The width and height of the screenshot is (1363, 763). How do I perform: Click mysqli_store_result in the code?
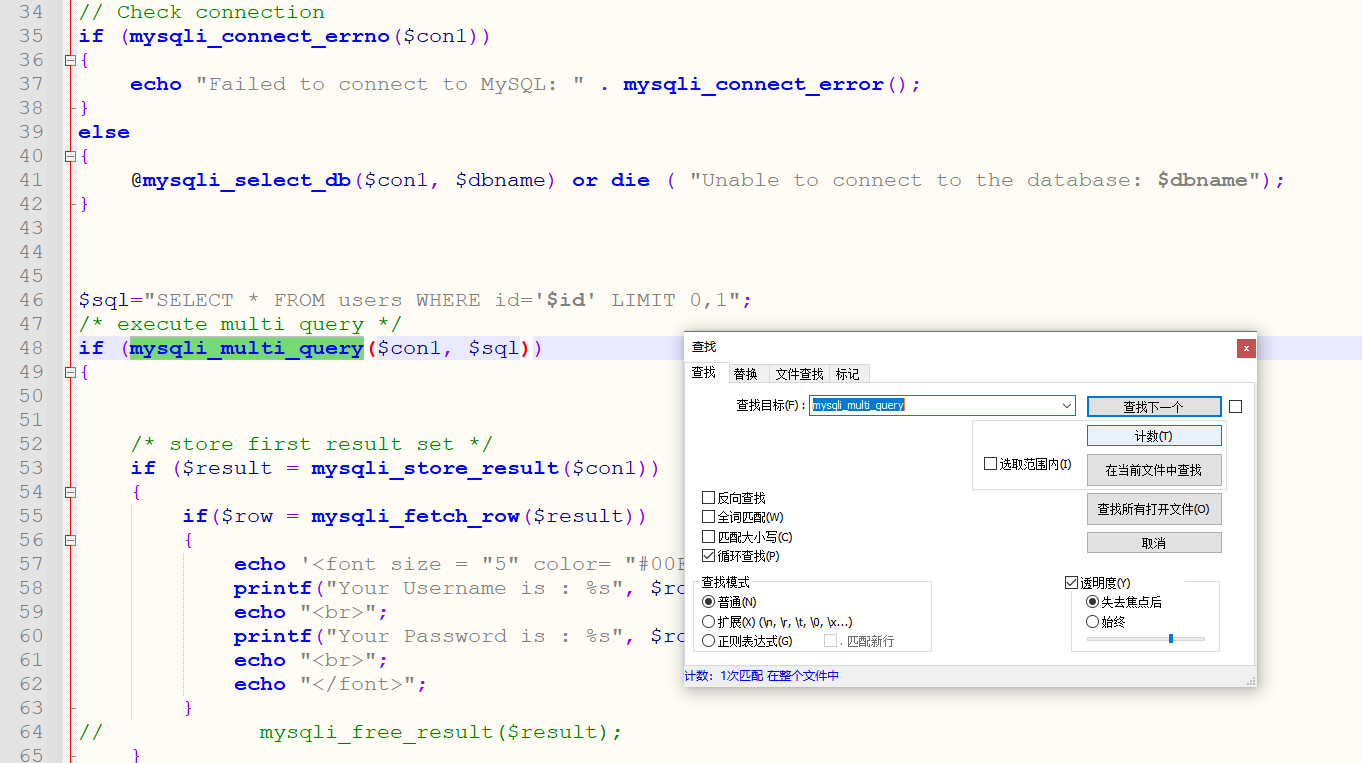[435, 468]
